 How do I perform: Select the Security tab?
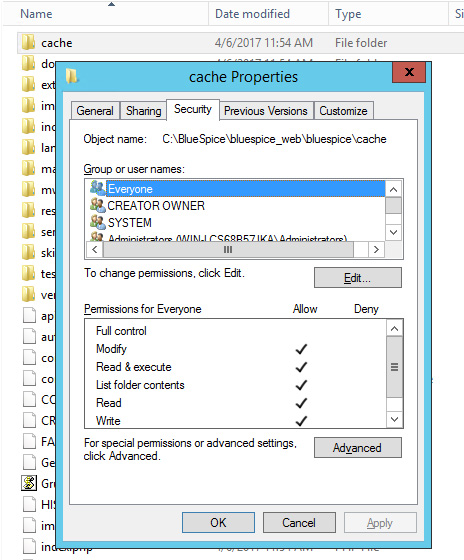193,109
